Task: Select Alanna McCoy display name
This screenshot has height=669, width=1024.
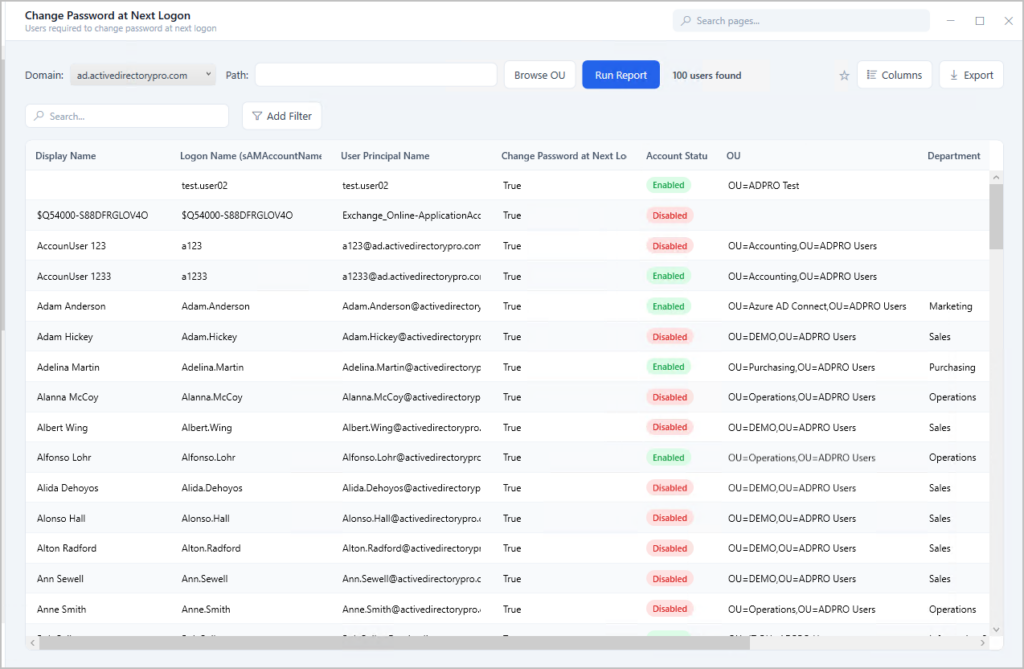Action: pyautogui.click(x=67, y=397)
